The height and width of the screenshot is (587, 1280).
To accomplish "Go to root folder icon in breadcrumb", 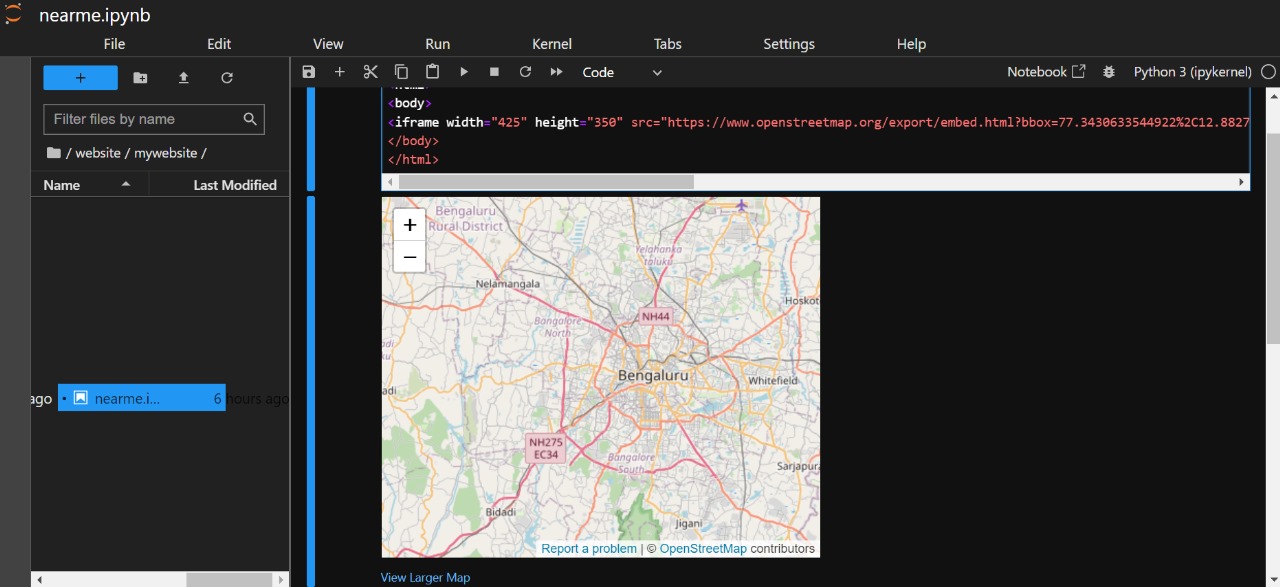I will (53, 153).
